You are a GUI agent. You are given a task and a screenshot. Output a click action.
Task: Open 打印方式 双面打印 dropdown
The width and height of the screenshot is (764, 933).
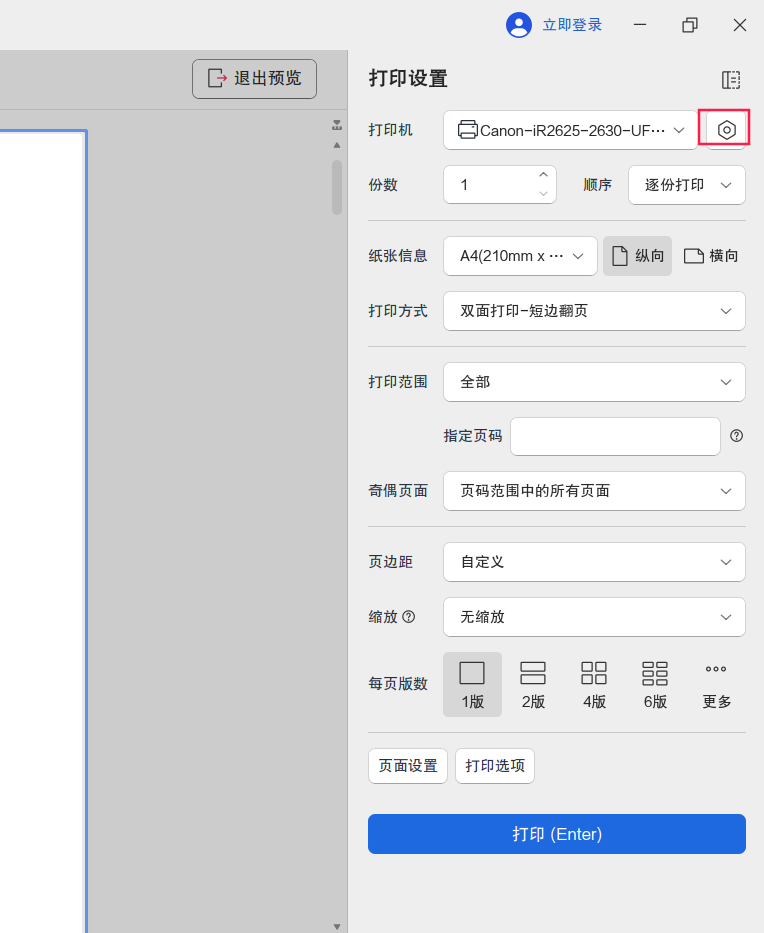pos(594,311)
